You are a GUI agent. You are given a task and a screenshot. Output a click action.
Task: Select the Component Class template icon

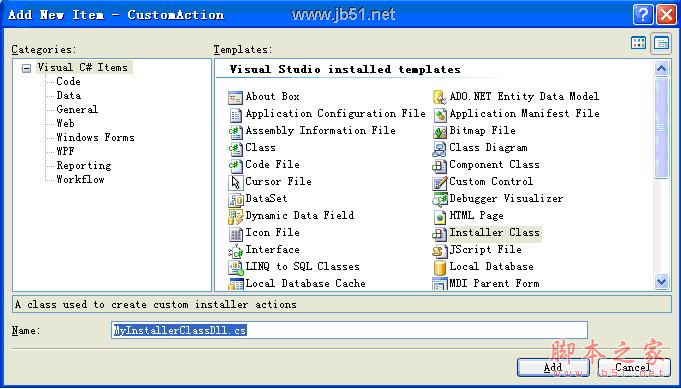[440, 165]
